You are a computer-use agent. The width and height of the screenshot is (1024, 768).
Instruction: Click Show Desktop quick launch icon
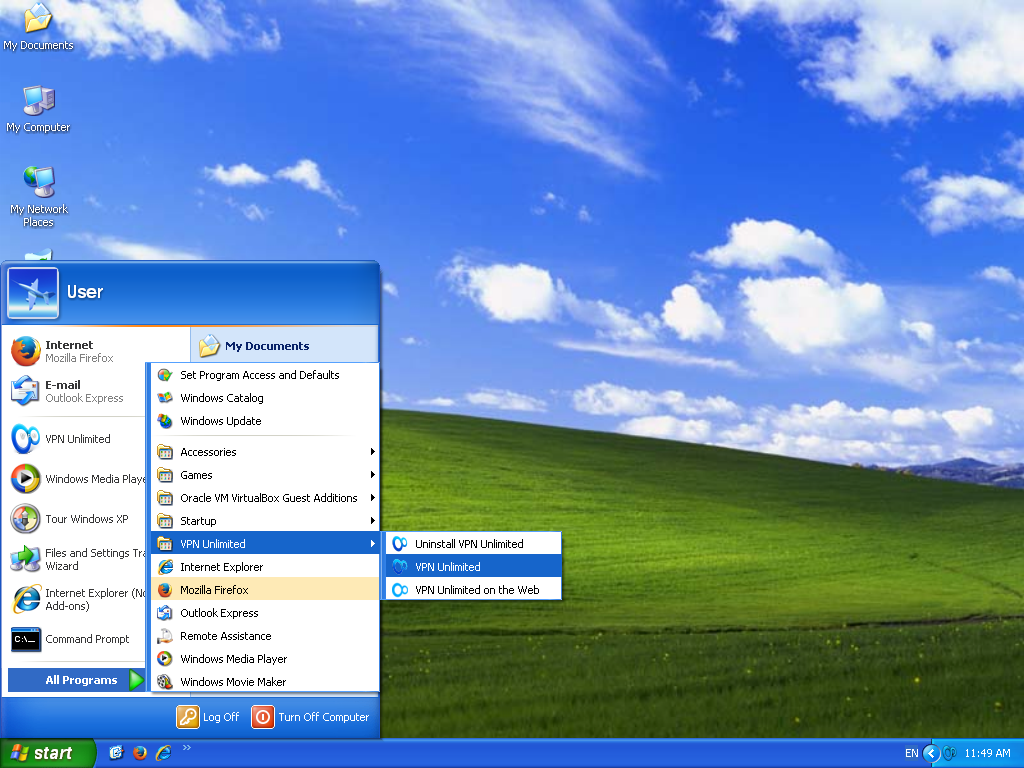pyautogui.click(x=116, y=753)
